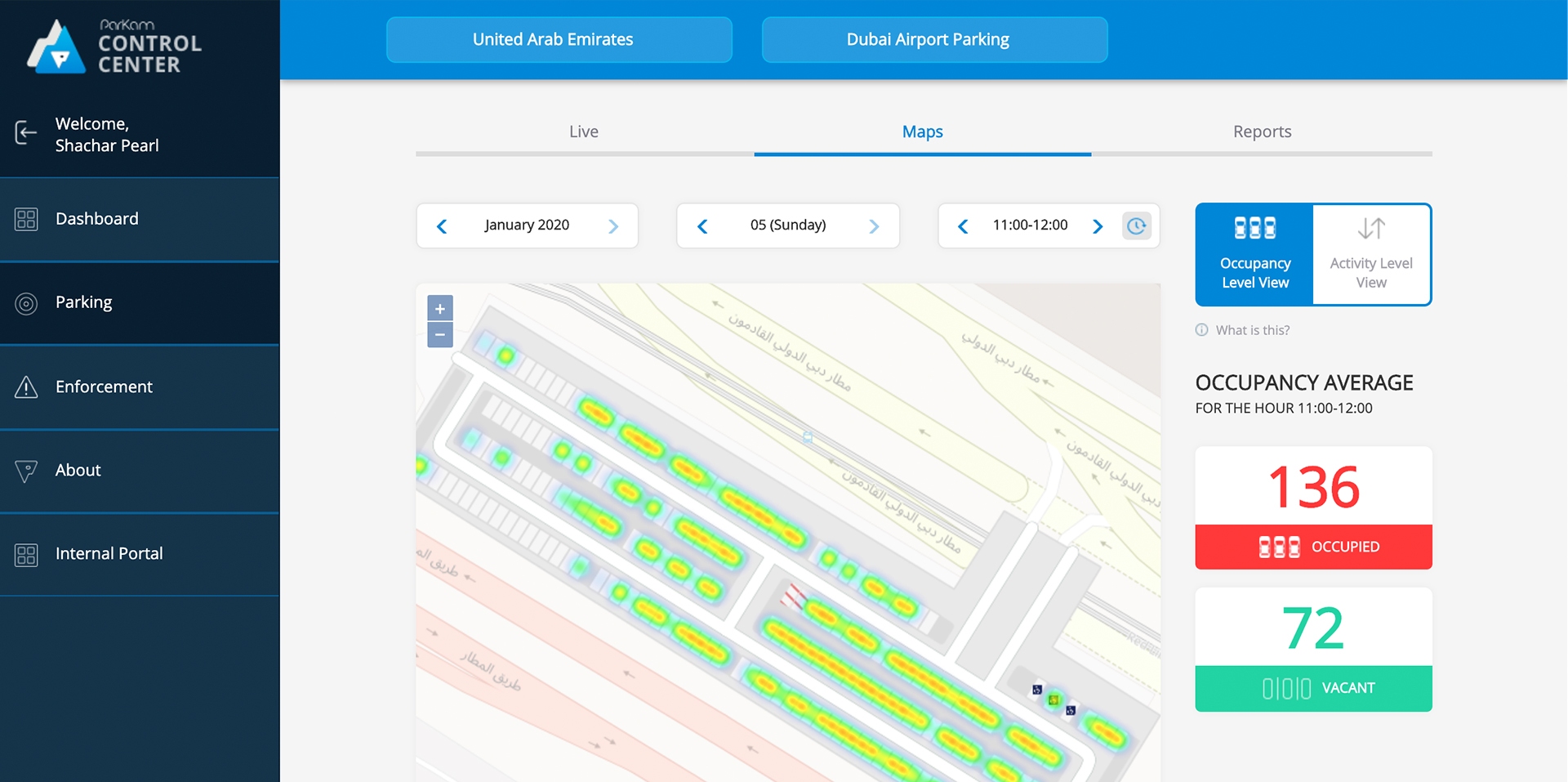Viewport: 1568px width, 782px height.
Task: Click the Enforcement warning triangle icon
Action: (x=26, y=387)
